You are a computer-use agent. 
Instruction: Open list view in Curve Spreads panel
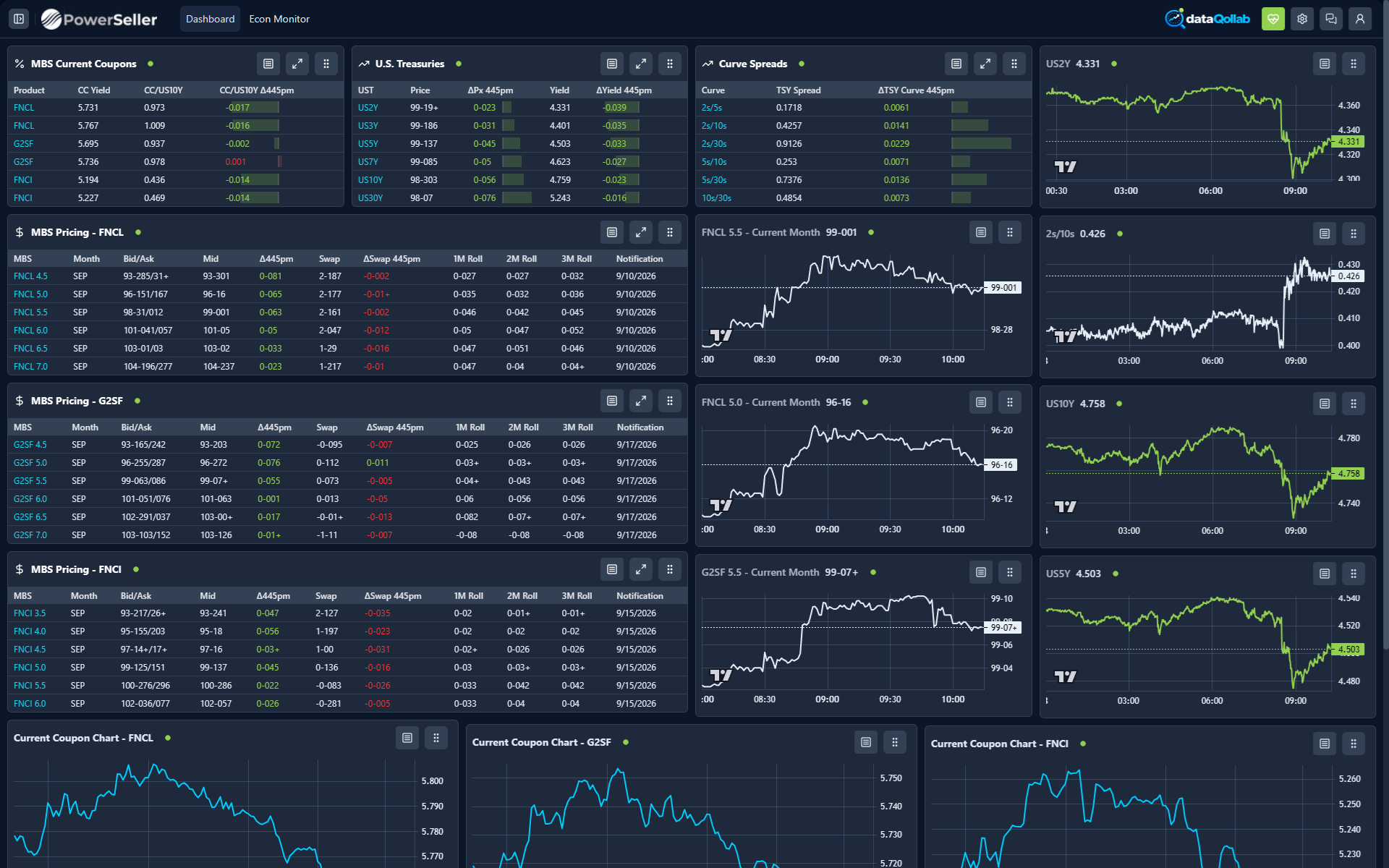point(956,64)
